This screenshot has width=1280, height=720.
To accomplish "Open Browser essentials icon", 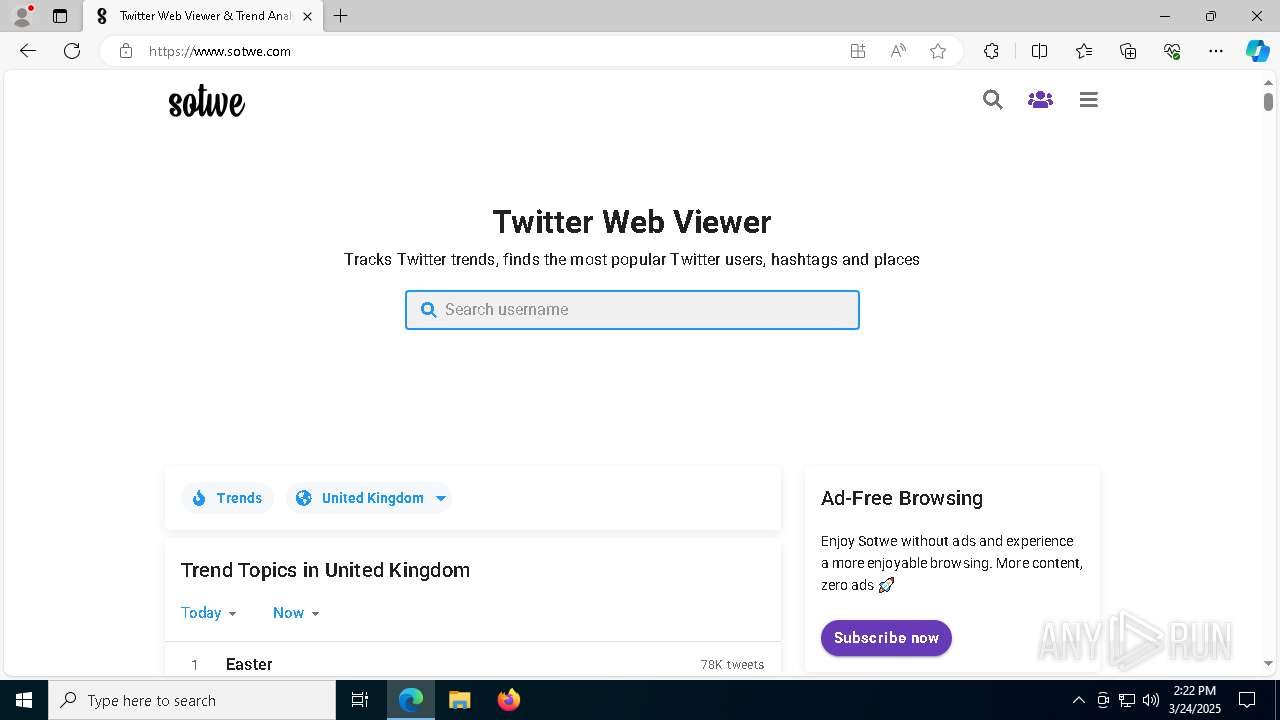I will coord(1172,51).
